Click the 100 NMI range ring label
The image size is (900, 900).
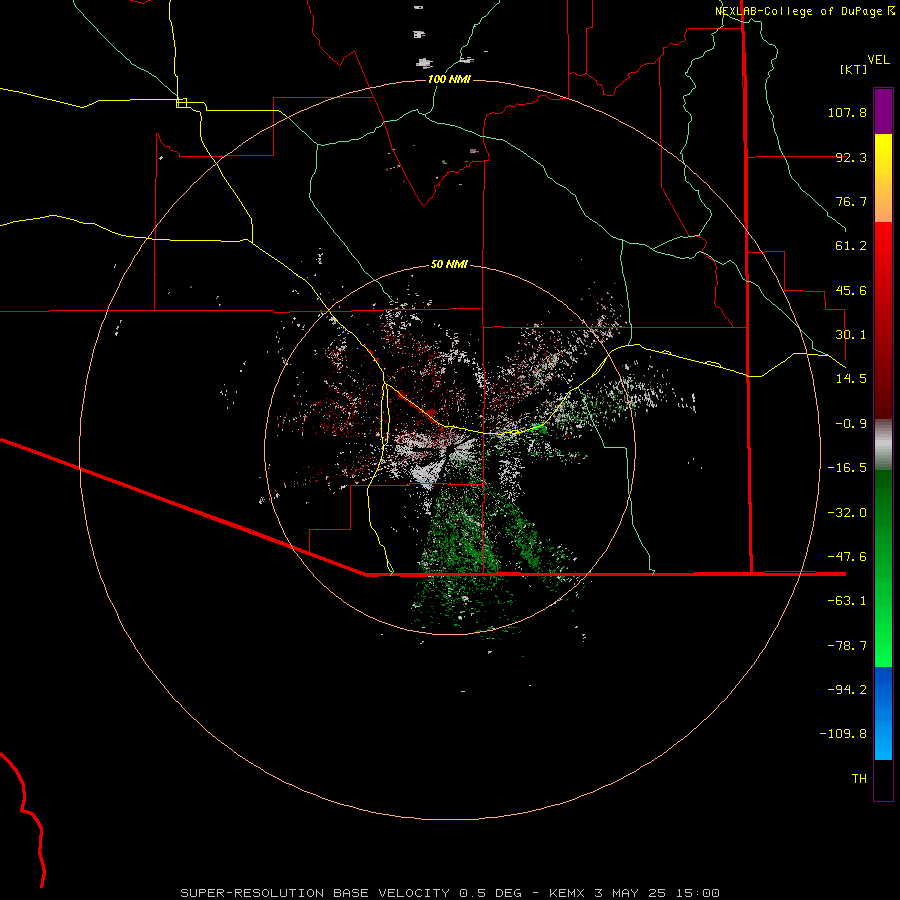449,79
